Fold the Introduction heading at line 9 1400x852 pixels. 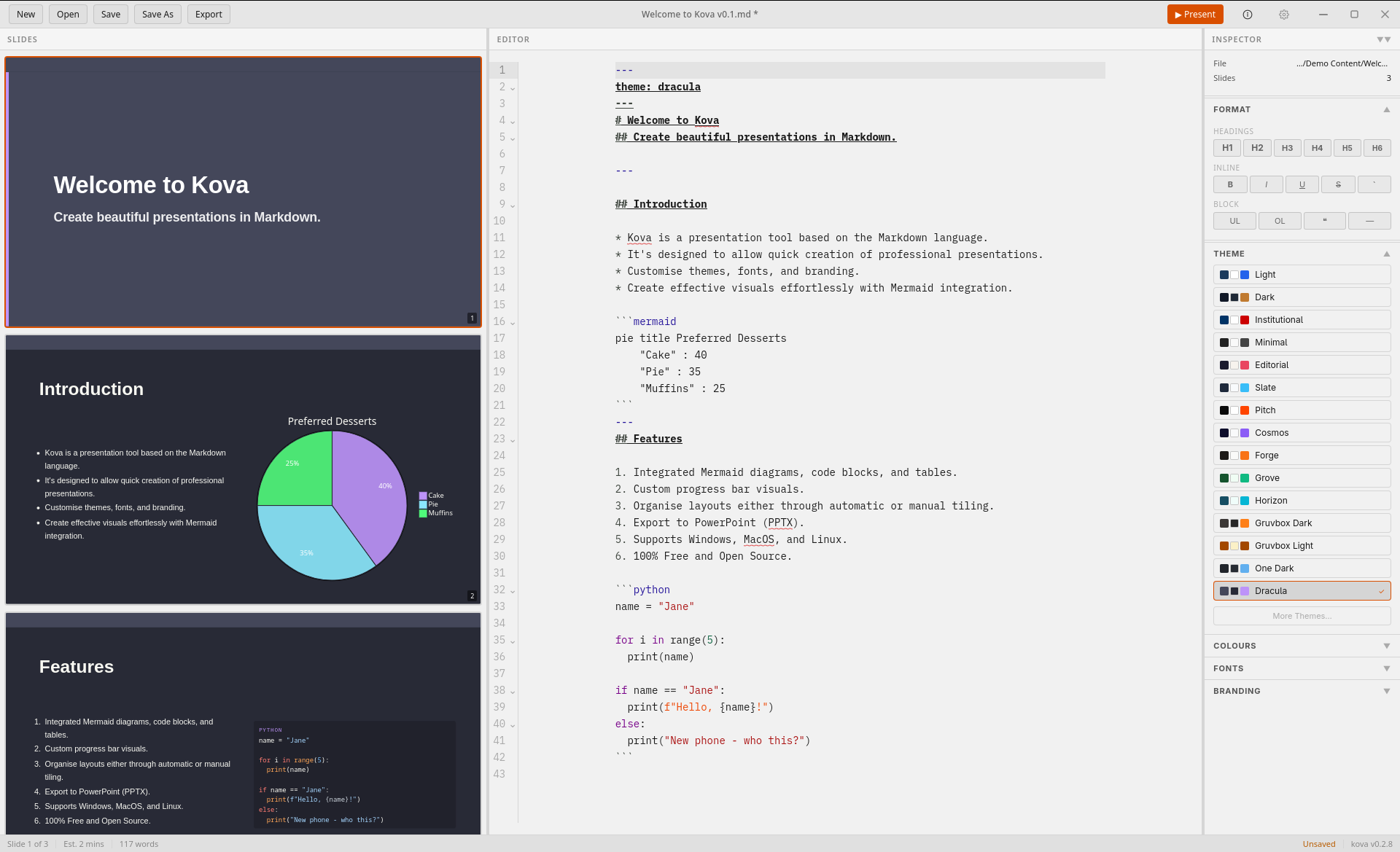(513, 206)
